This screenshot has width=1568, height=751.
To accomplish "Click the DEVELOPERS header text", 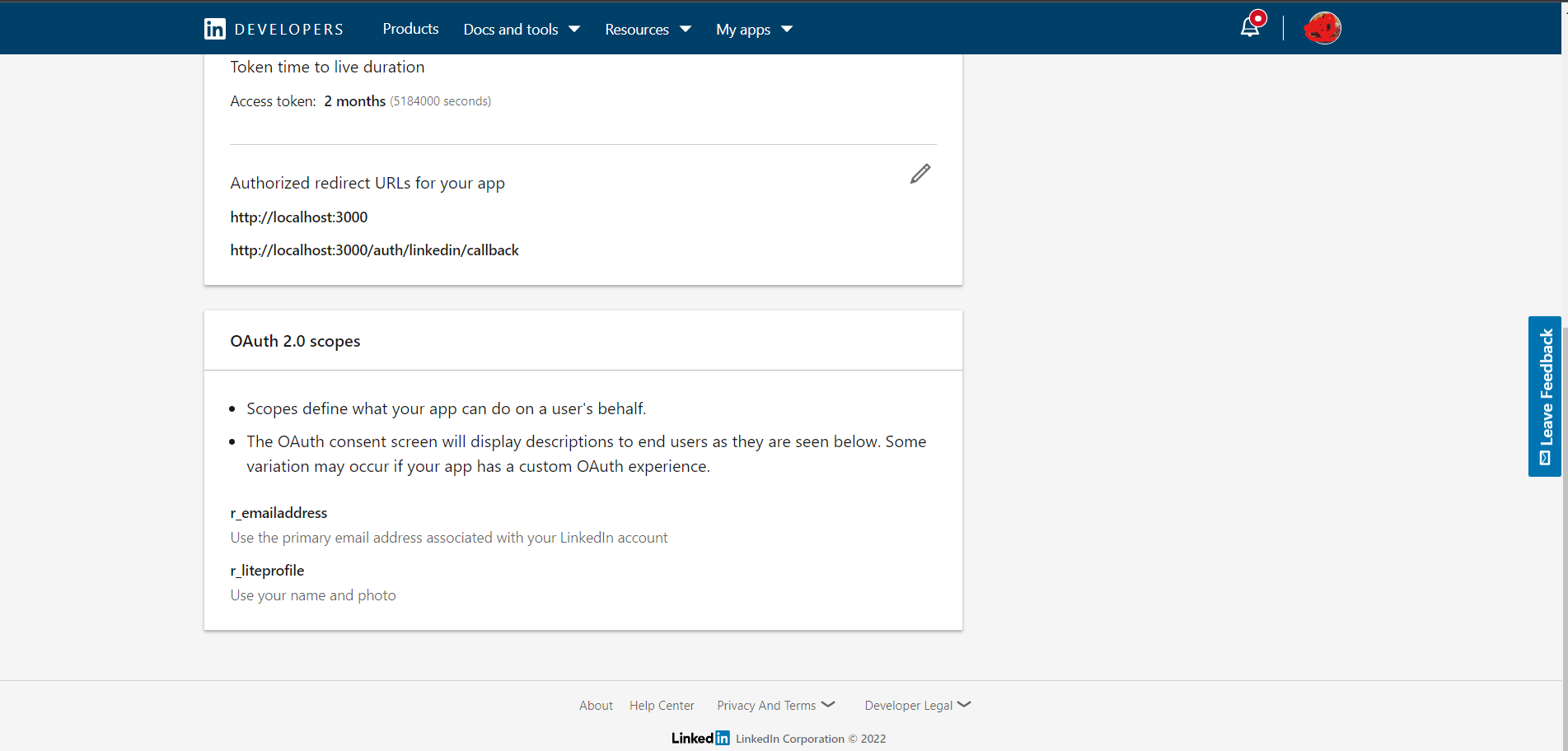I will coord(288,29).
